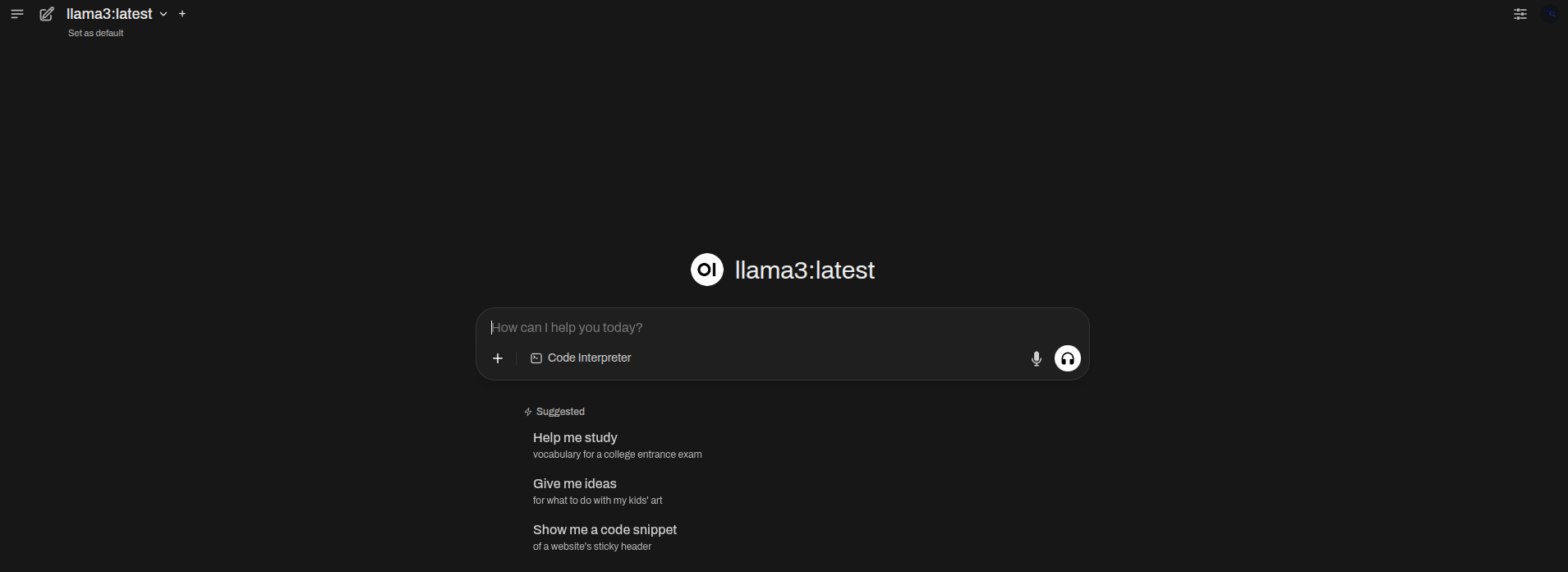This screenshot has width=1568, height=572.
Task: Toggle the Code Interpreter option
Action: coord(581,358)
